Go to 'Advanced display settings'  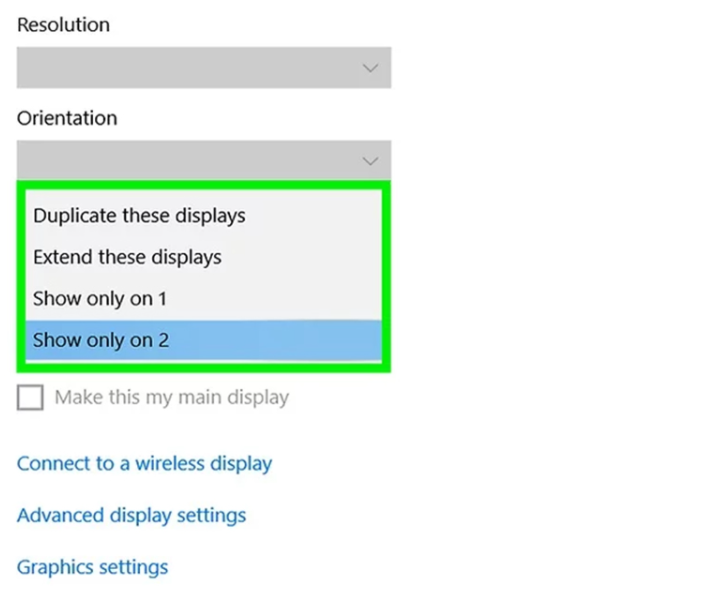click(131, 515)
